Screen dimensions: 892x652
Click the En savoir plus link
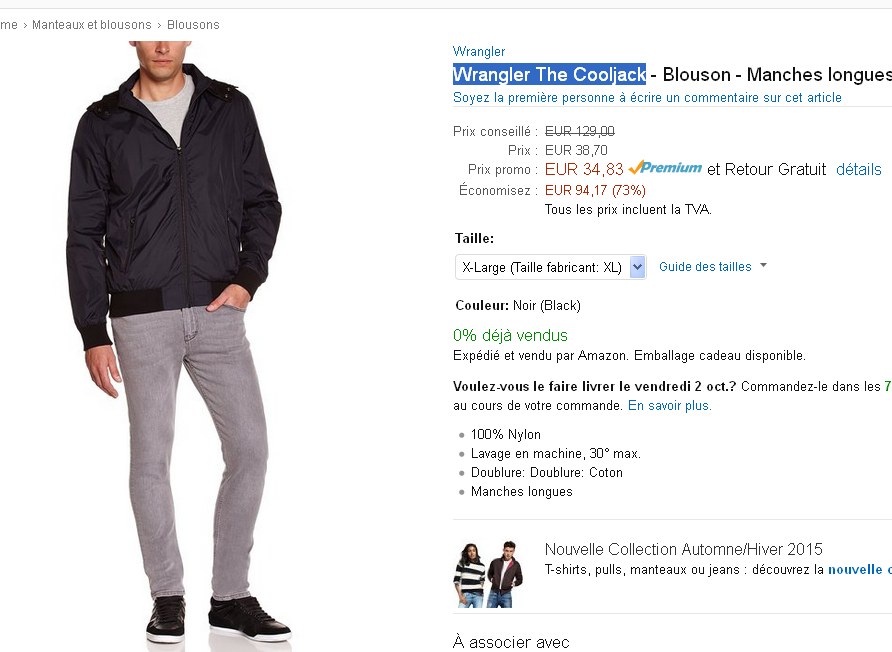(x=669, y=406)
